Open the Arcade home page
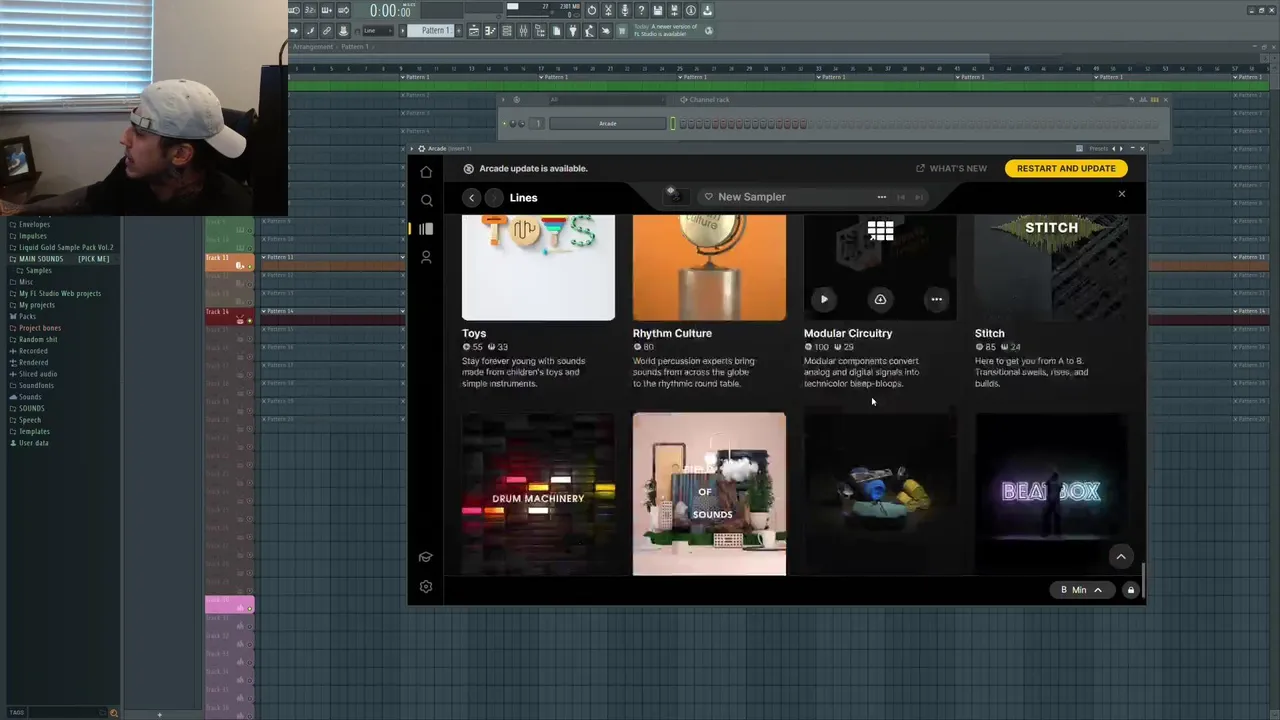The height and width of the screenshot is (720, 1280). 426,172
